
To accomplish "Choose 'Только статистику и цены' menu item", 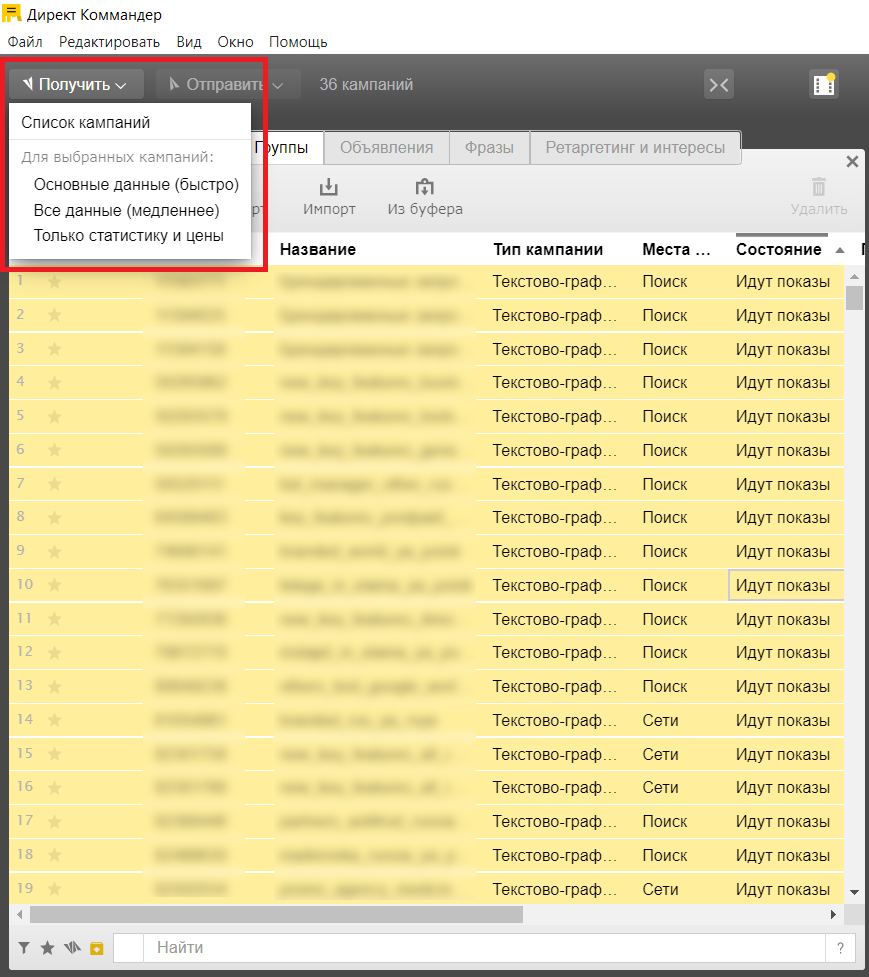I will [x=128, y=236].
